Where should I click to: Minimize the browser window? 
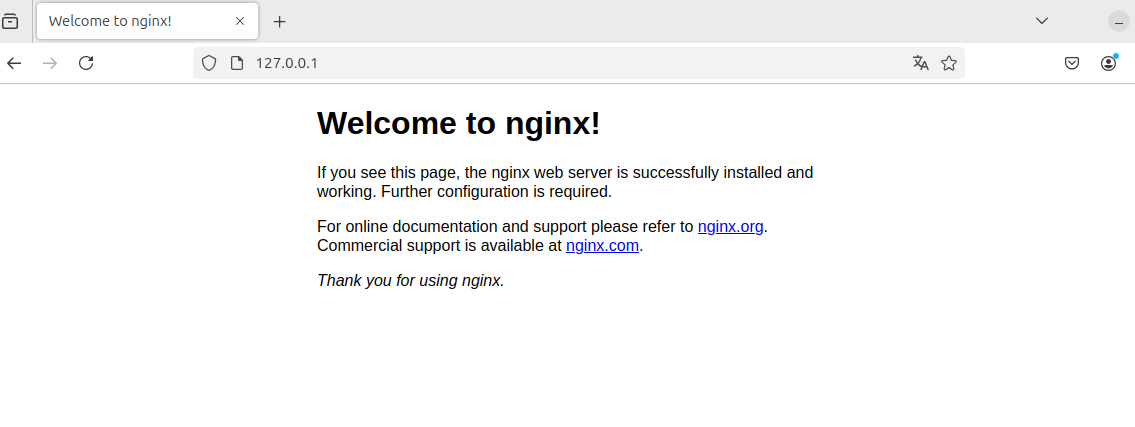tap(1118, 22)
